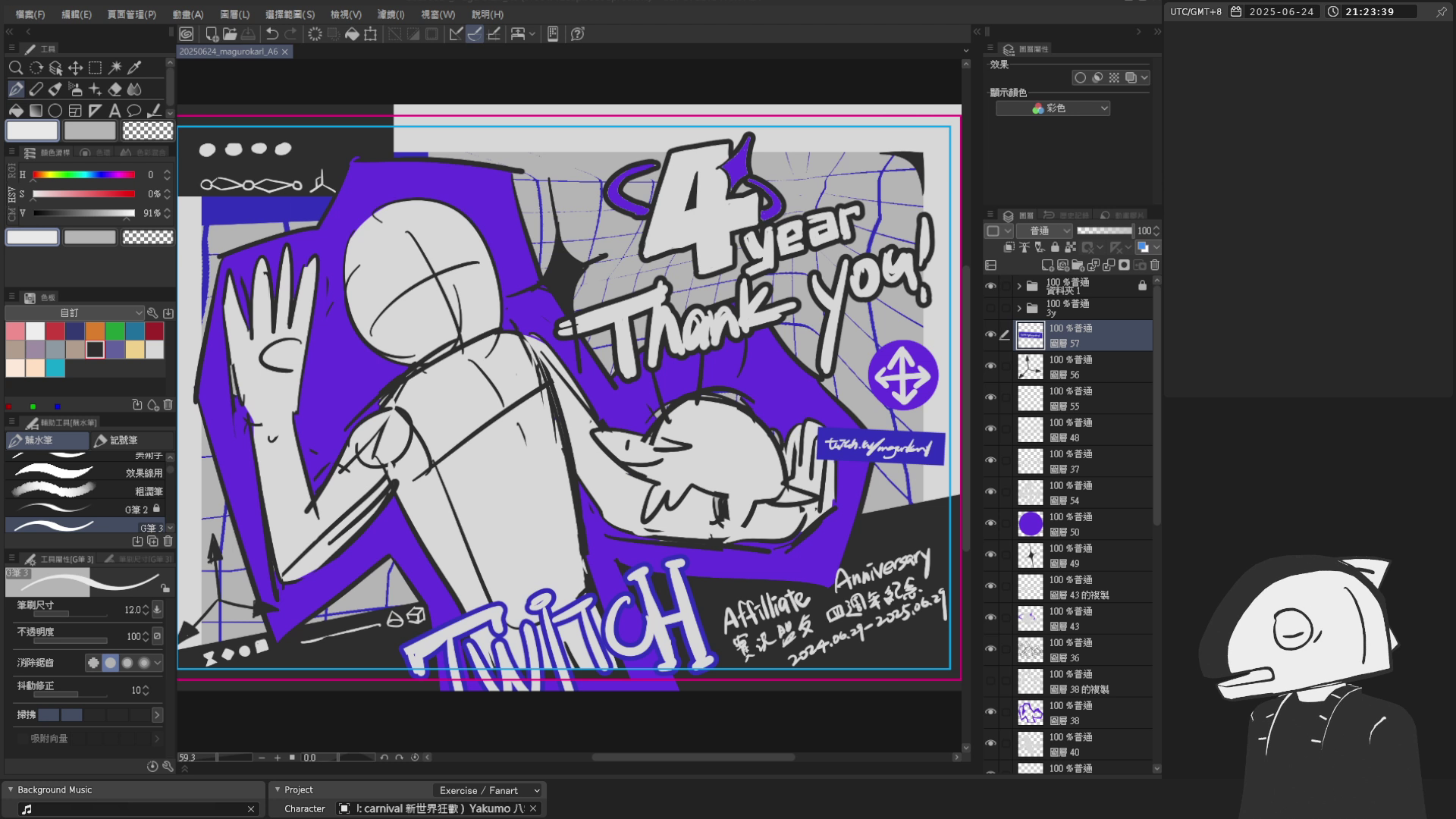Open the 濾鏡(I) menu
Screen dimensions: 1456x819
pyautogui.click(x=391, y=14)
